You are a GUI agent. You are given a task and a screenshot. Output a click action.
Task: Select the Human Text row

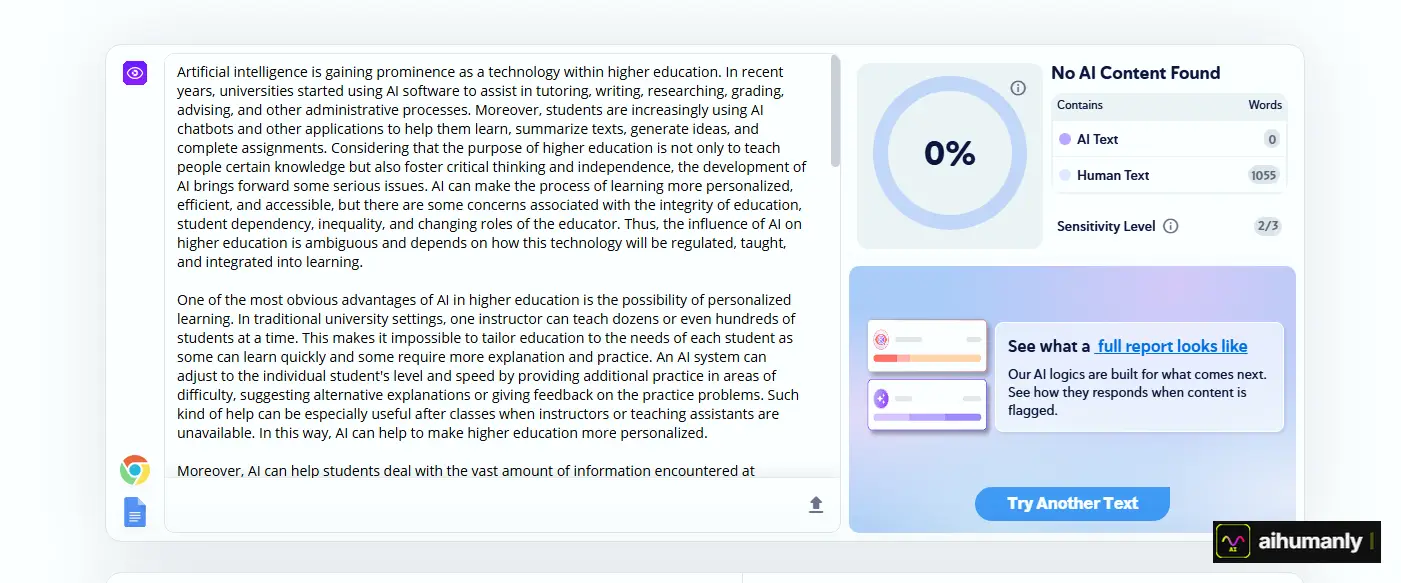click(1169, 175)
